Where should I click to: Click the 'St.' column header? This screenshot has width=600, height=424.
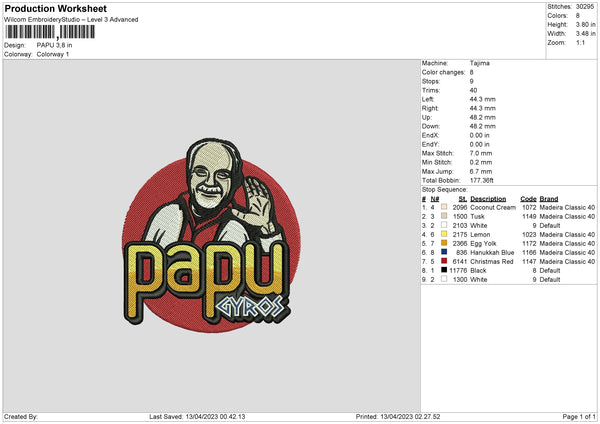click(x=463, y=199)
